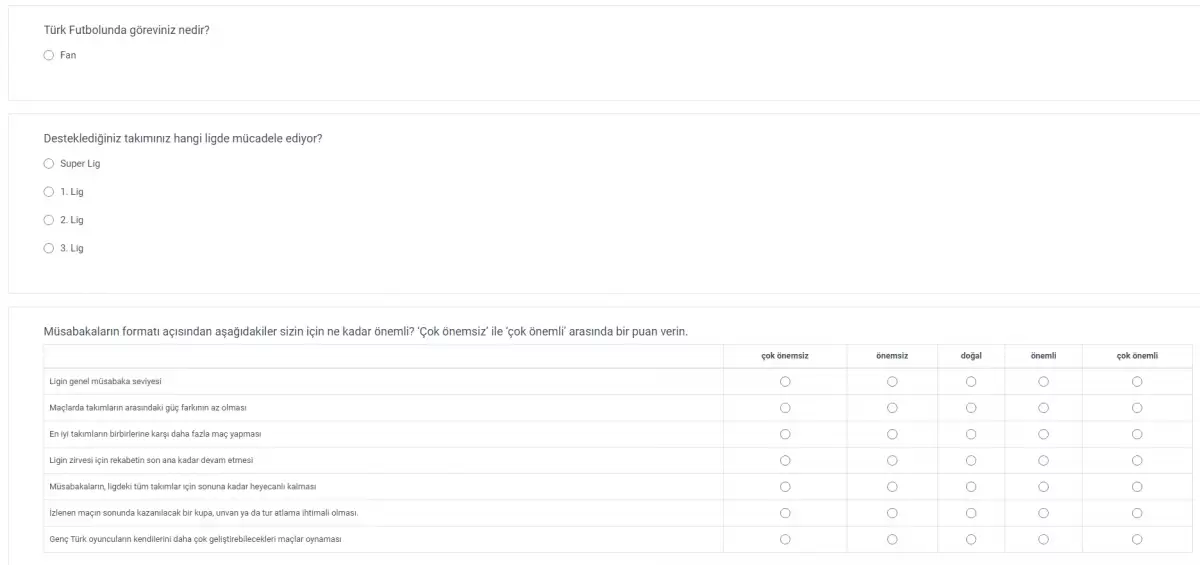The height and width of the screenshot is (565, 1200).
Task: Set 'kupa, unvan ya da tur atlama' row to önemli
Action: (x=1043, y=513)
